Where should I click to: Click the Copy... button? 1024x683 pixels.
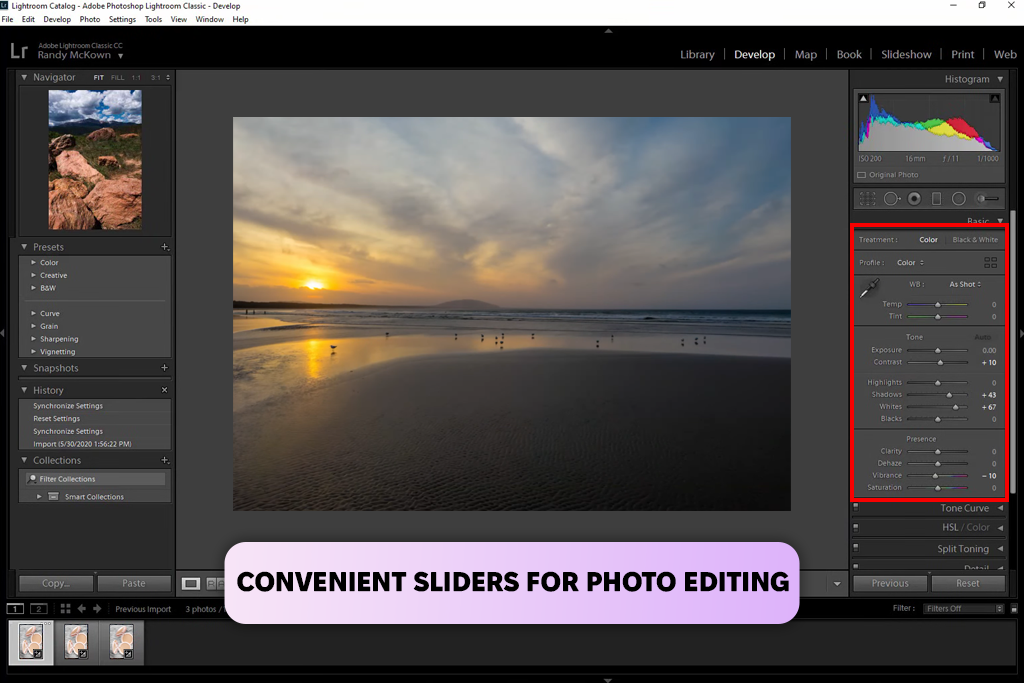pyautogui.click(x=56, y=583)
